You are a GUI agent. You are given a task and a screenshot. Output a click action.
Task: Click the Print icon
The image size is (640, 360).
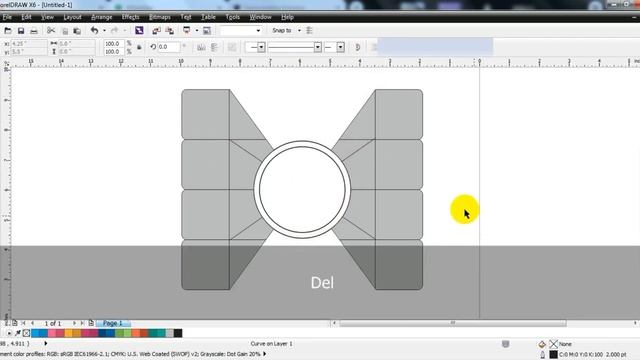click(34, 31)
